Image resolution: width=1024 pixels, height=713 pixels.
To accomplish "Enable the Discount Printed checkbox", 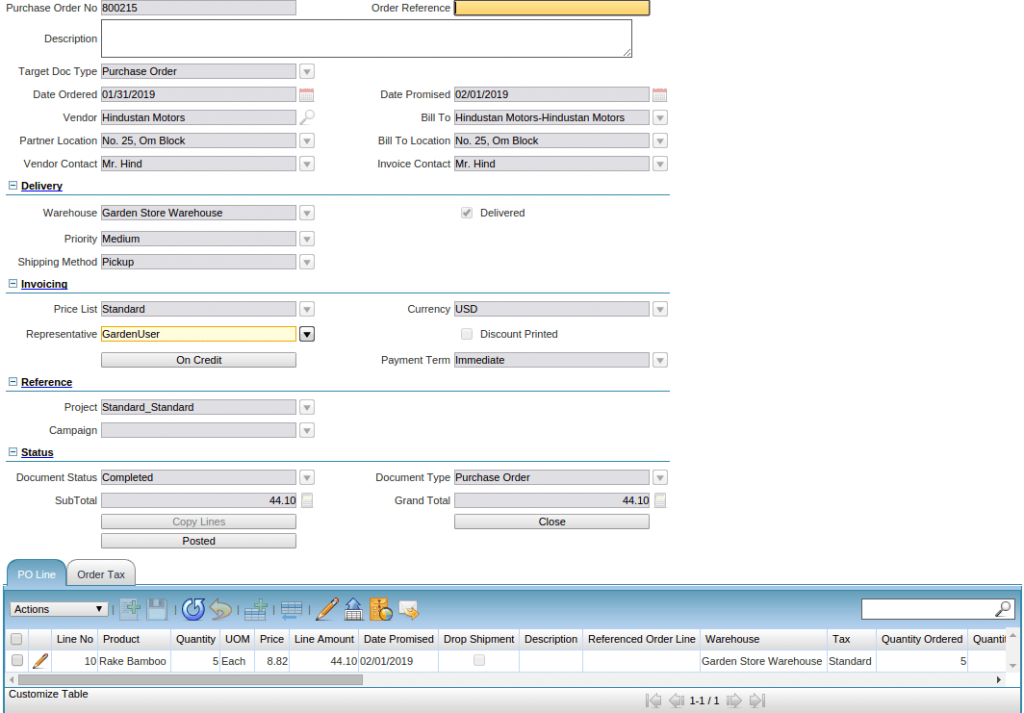I will pyautogui.click(x=466, y=334).
